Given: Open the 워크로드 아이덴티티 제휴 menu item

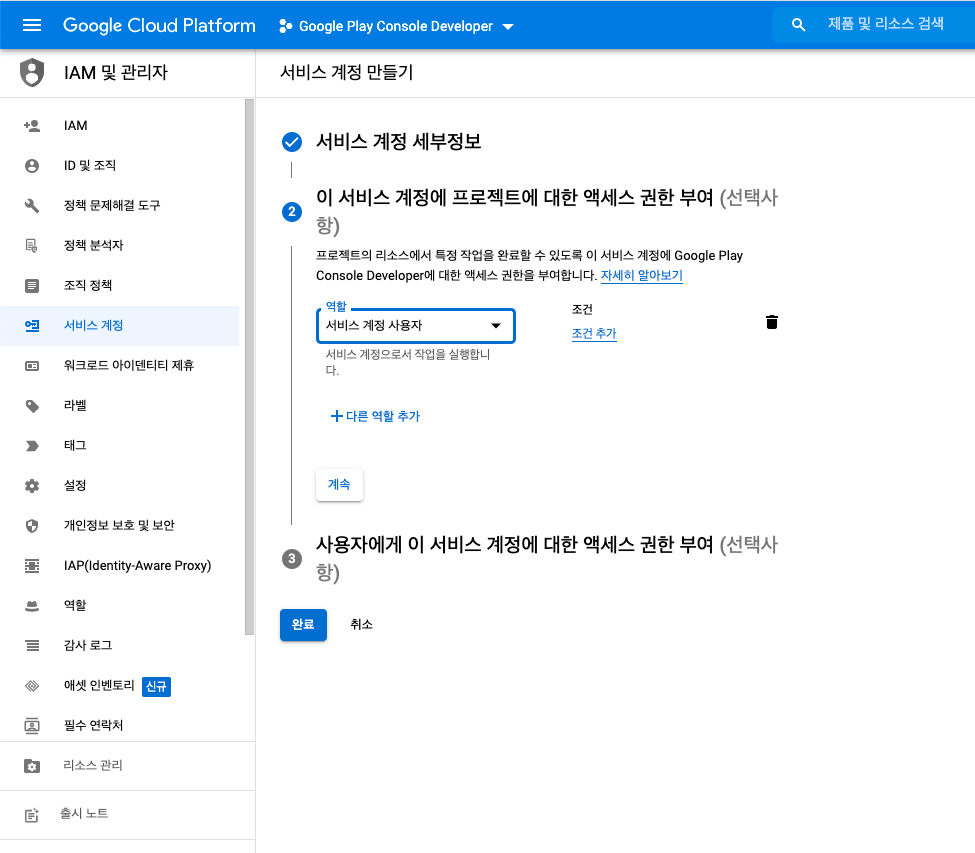Looking at the screenshot, I should point(119,366).
